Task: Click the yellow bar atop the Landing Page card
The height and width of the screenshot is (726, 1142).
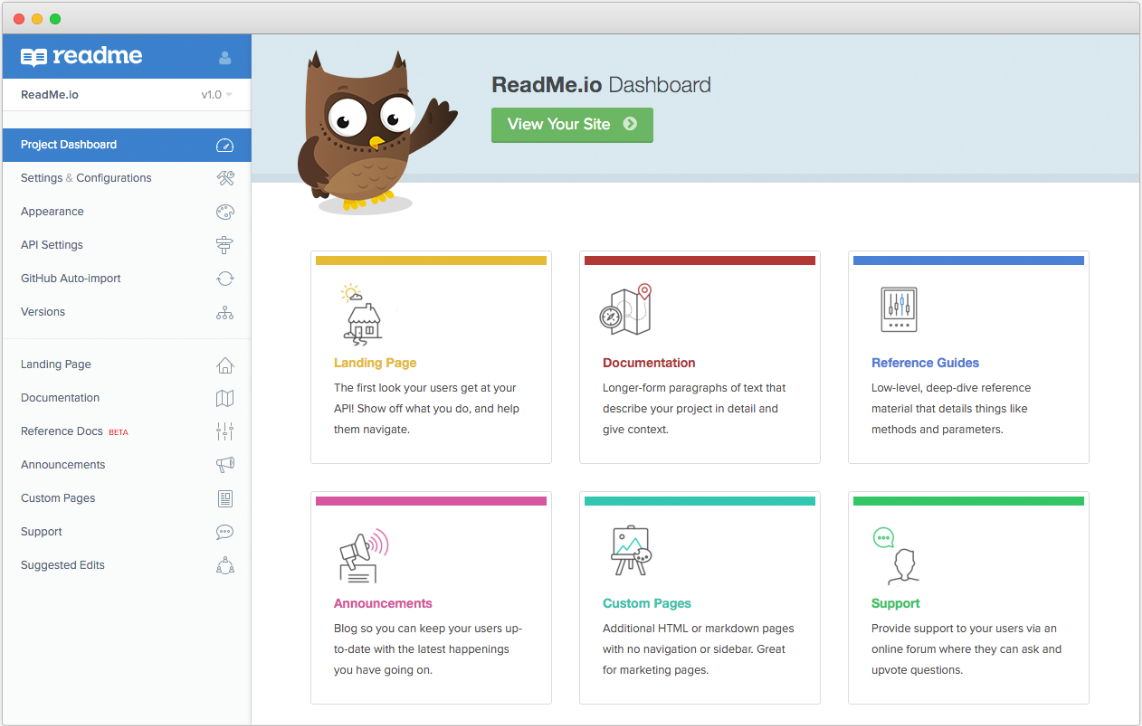Action: (x=430, y=259)
